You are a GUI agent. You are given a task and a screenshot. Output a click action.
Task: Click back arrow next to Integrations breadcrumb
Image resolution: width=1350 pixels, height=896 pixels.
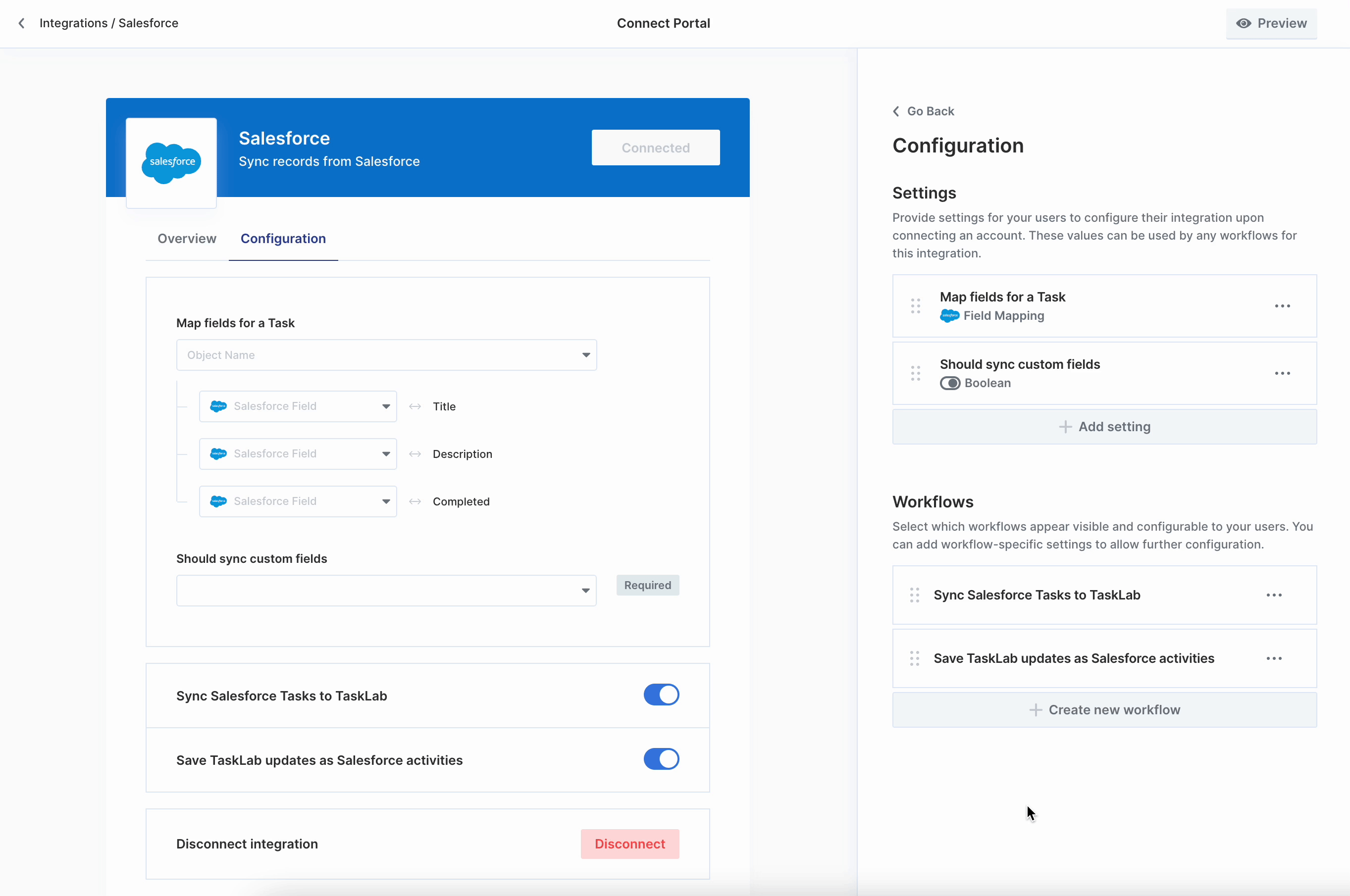(x=22, y=23)
